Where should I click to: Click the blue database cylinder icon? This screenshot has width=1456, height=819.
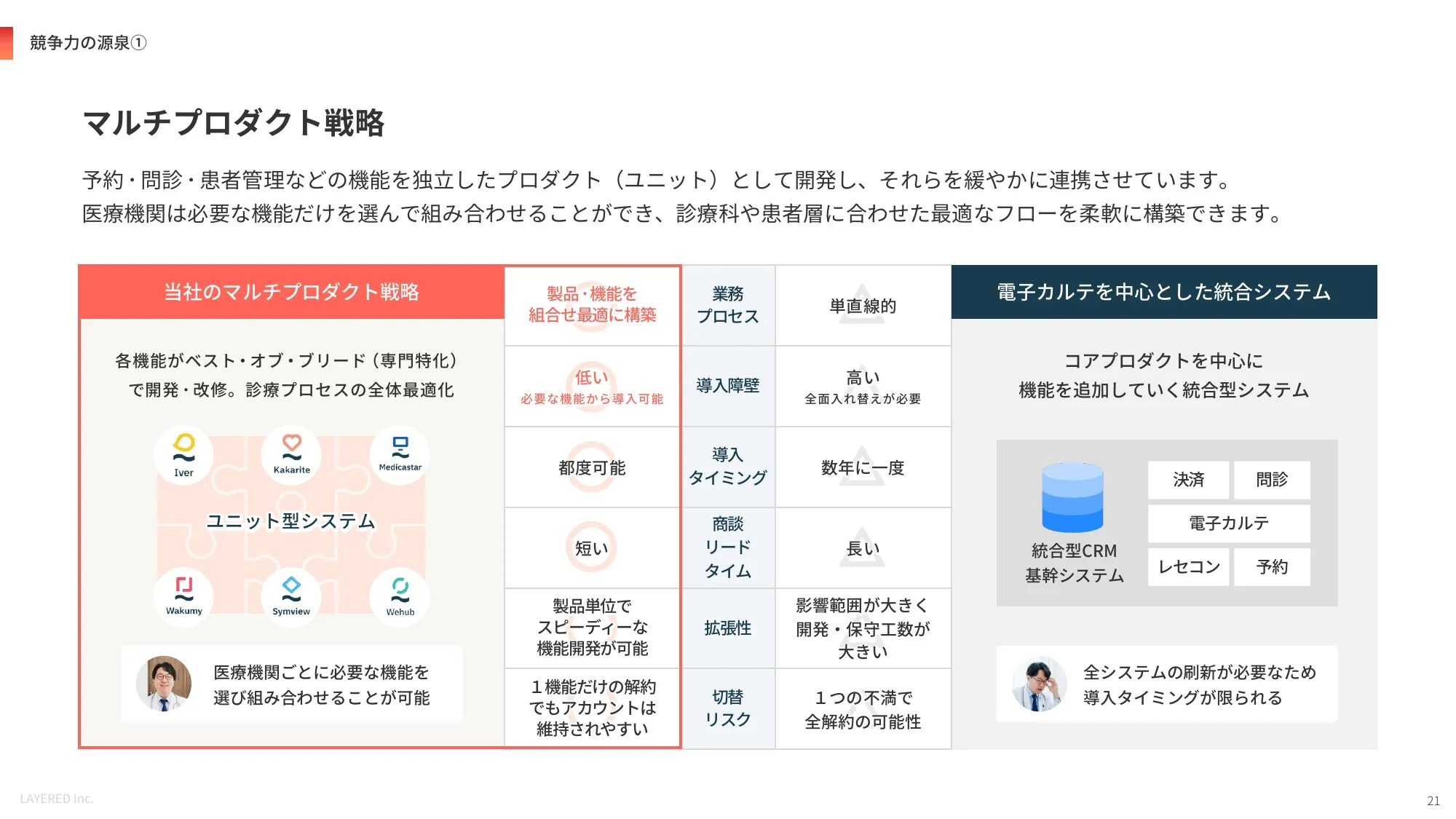tap(1072, 498)
